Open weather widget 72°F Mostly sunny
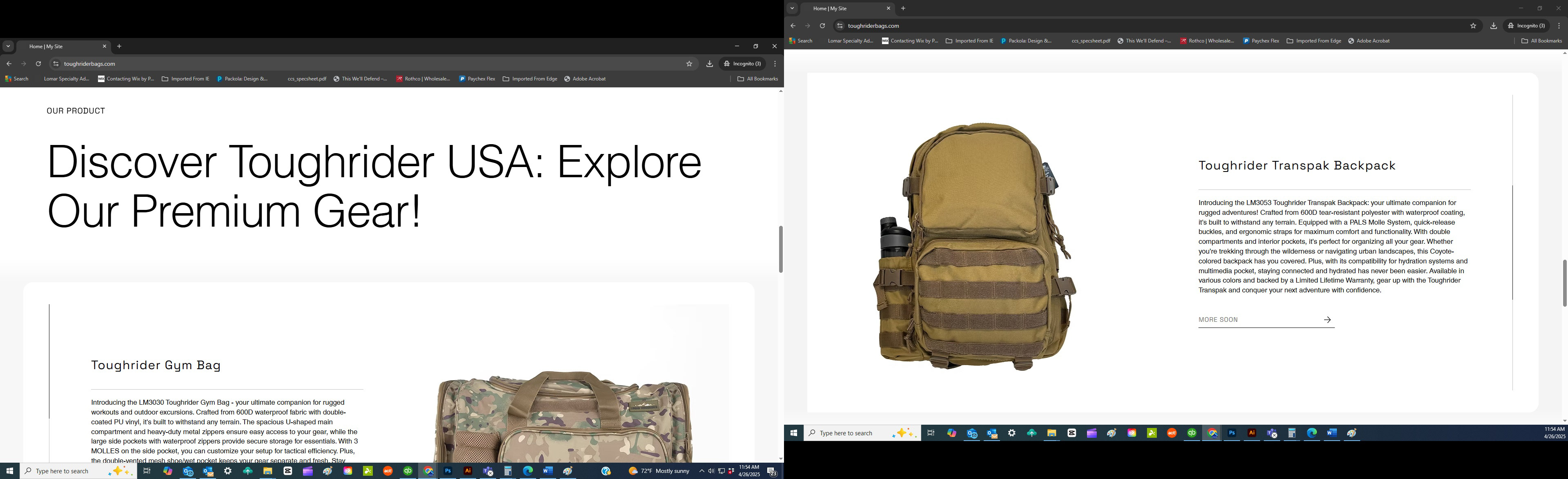 tap(659, 471)
